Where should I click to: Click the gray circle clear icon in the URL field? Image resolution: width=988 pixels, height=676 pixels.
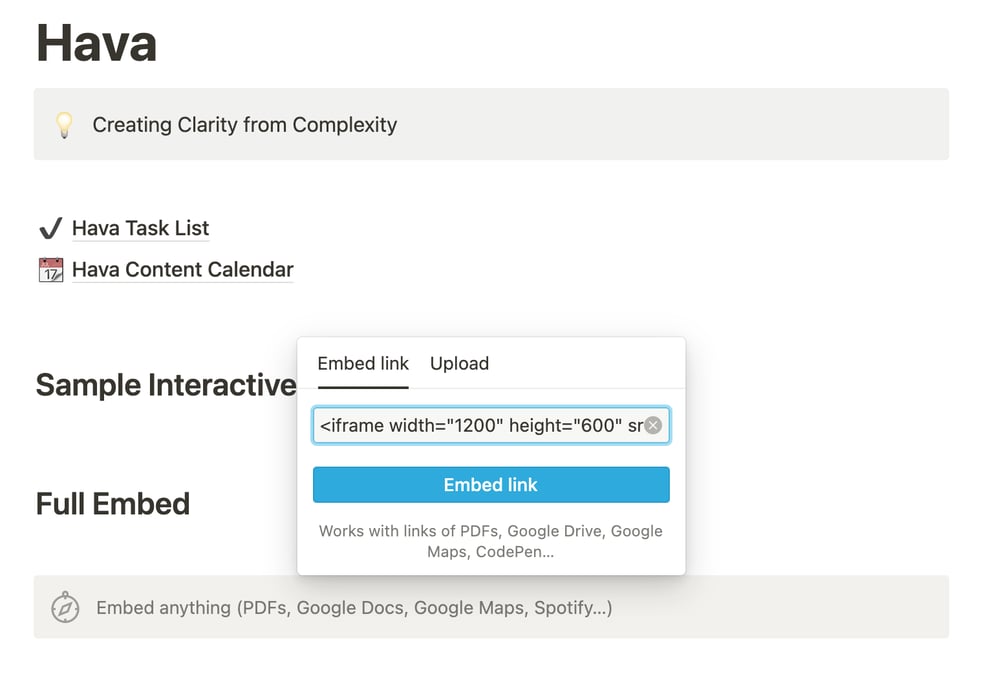coord(652,425)
